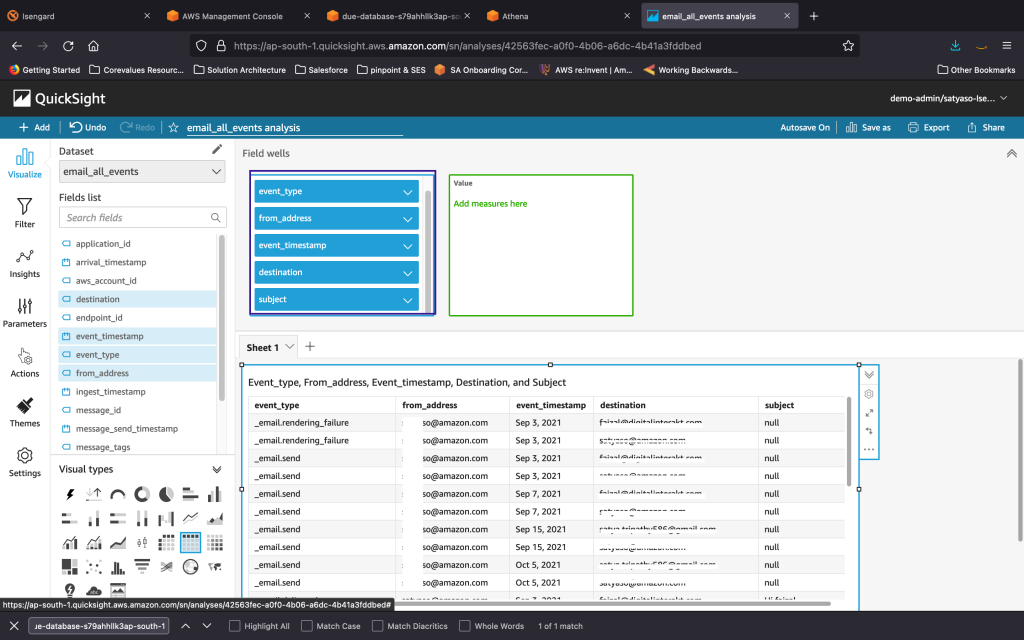1024x640 pixels.
Task: Click the Actions sidebar icon
Action: tap(25, 361)
